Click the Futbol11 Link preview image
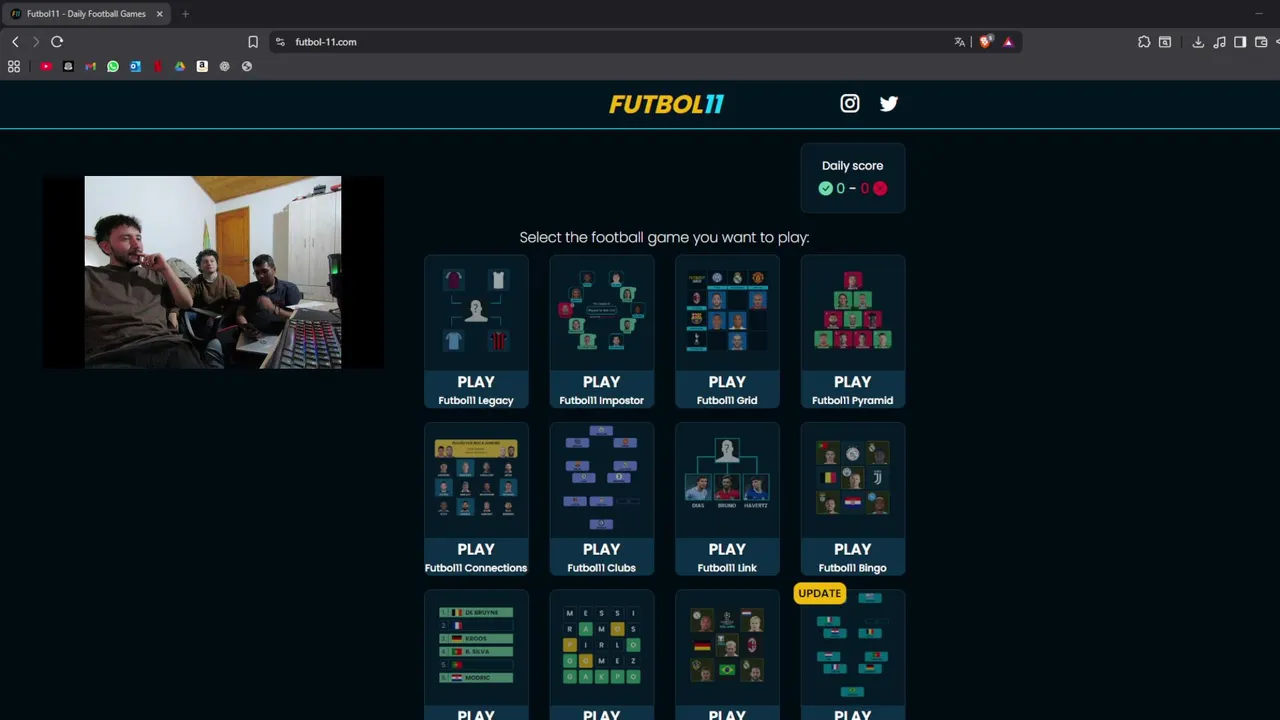 click(727, 480)
